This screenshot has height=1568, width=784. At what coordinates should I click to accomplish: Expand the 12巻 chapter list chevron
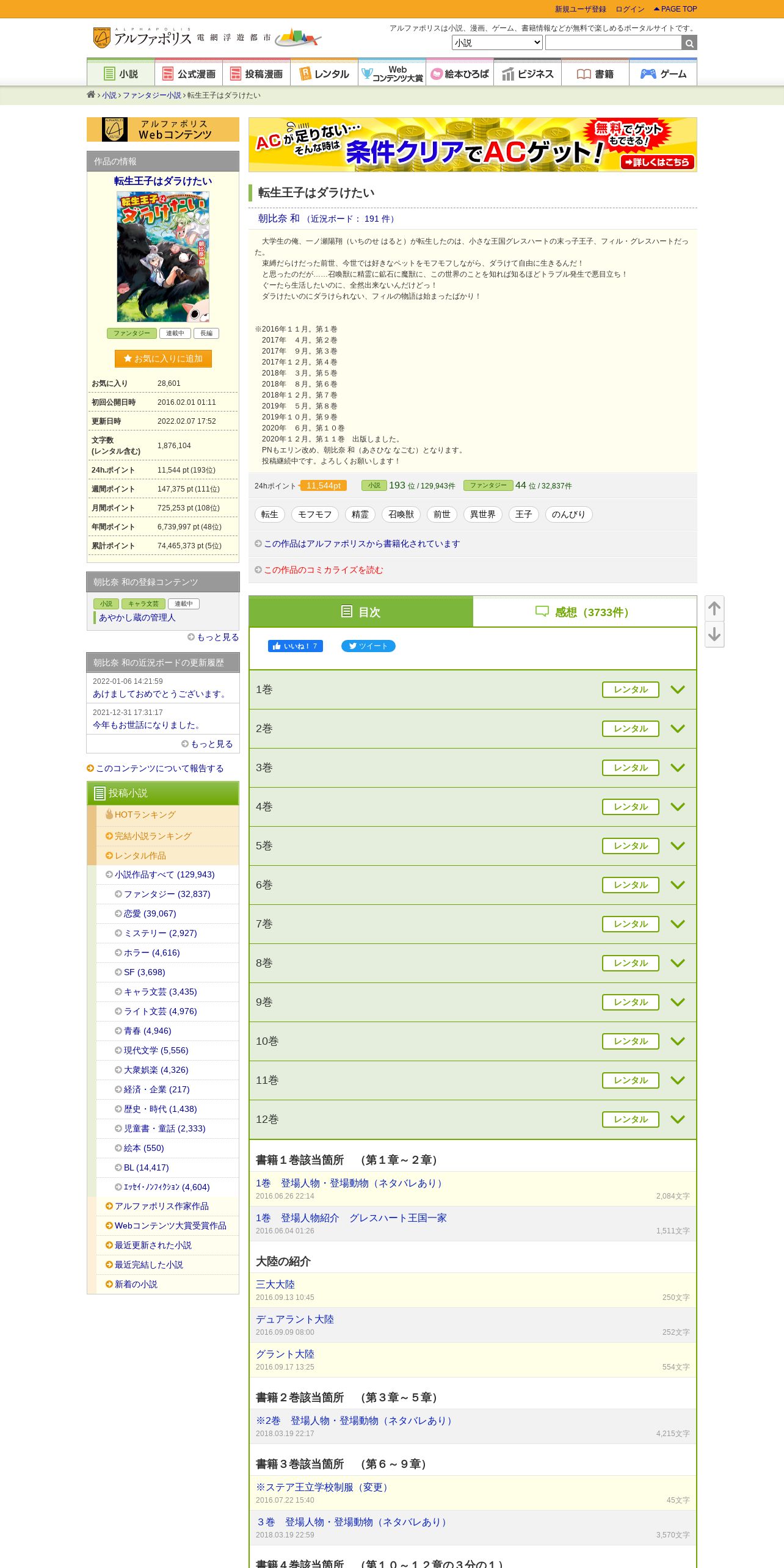tap(678, 1119)
